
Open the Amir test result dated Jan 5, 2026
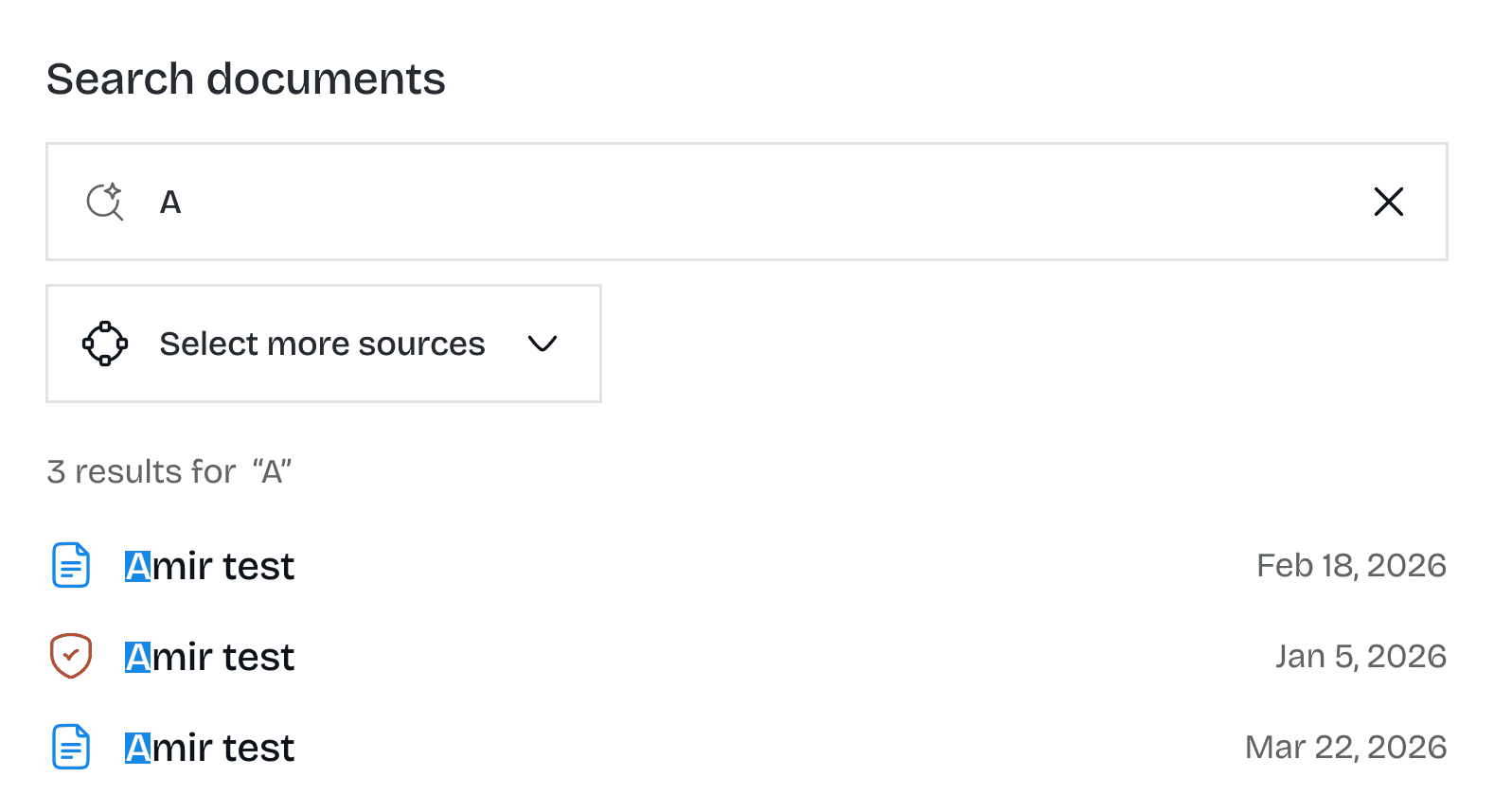[223, 657]
